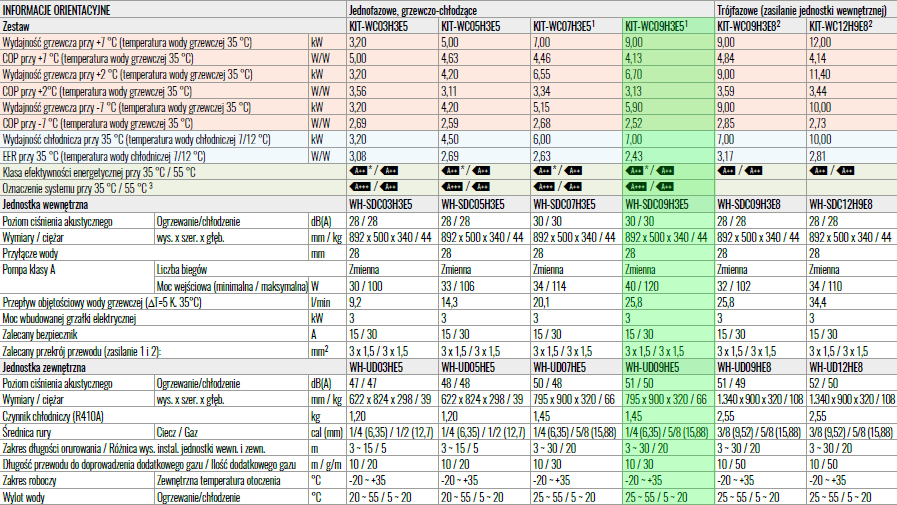
Task: Click acoustic pressure value '47 / 47'
Action: 363,384
